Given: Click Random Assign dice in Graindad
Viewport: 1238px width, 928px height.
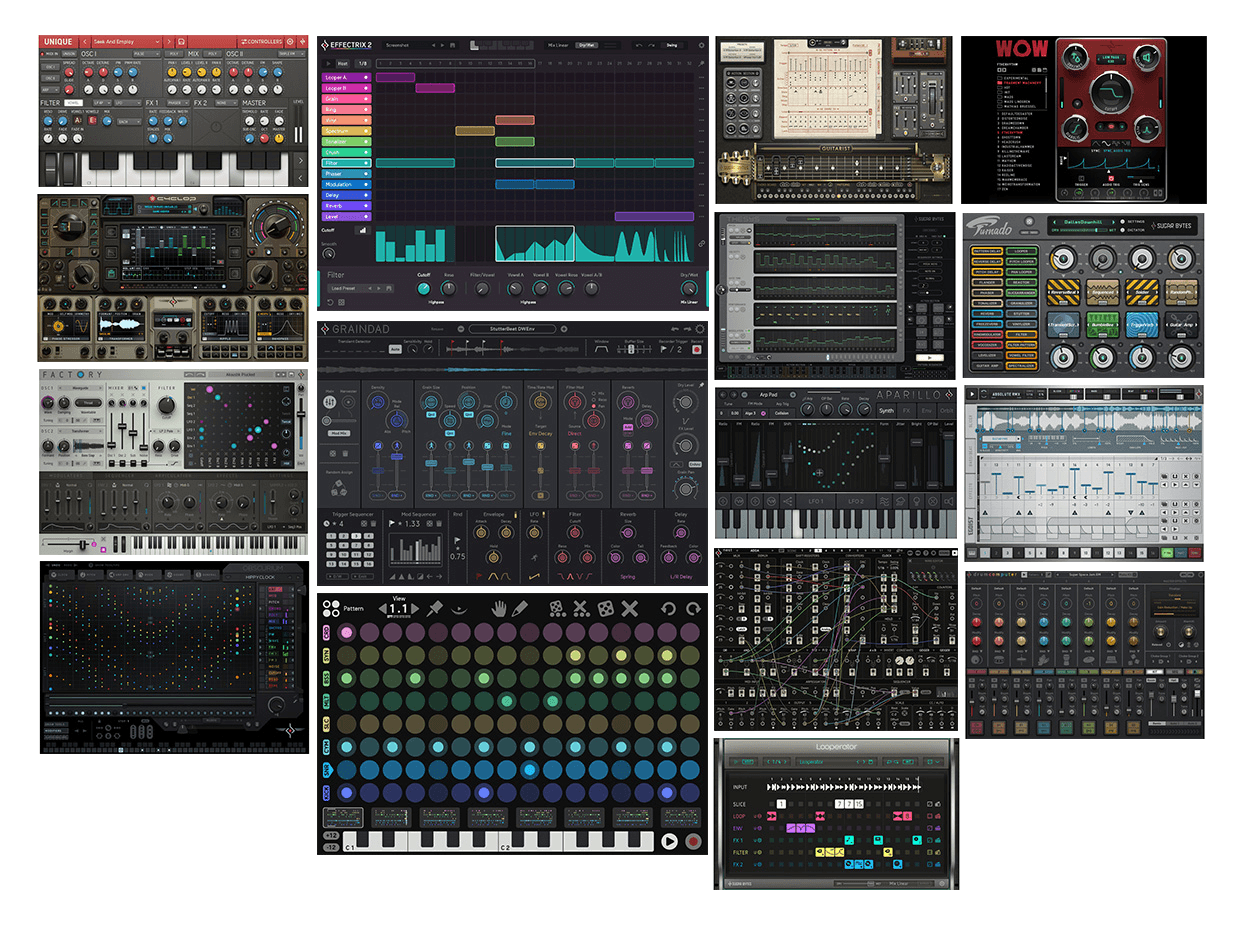Looking at the screenshot, I should pyautogui.click(x=338, y=487).
